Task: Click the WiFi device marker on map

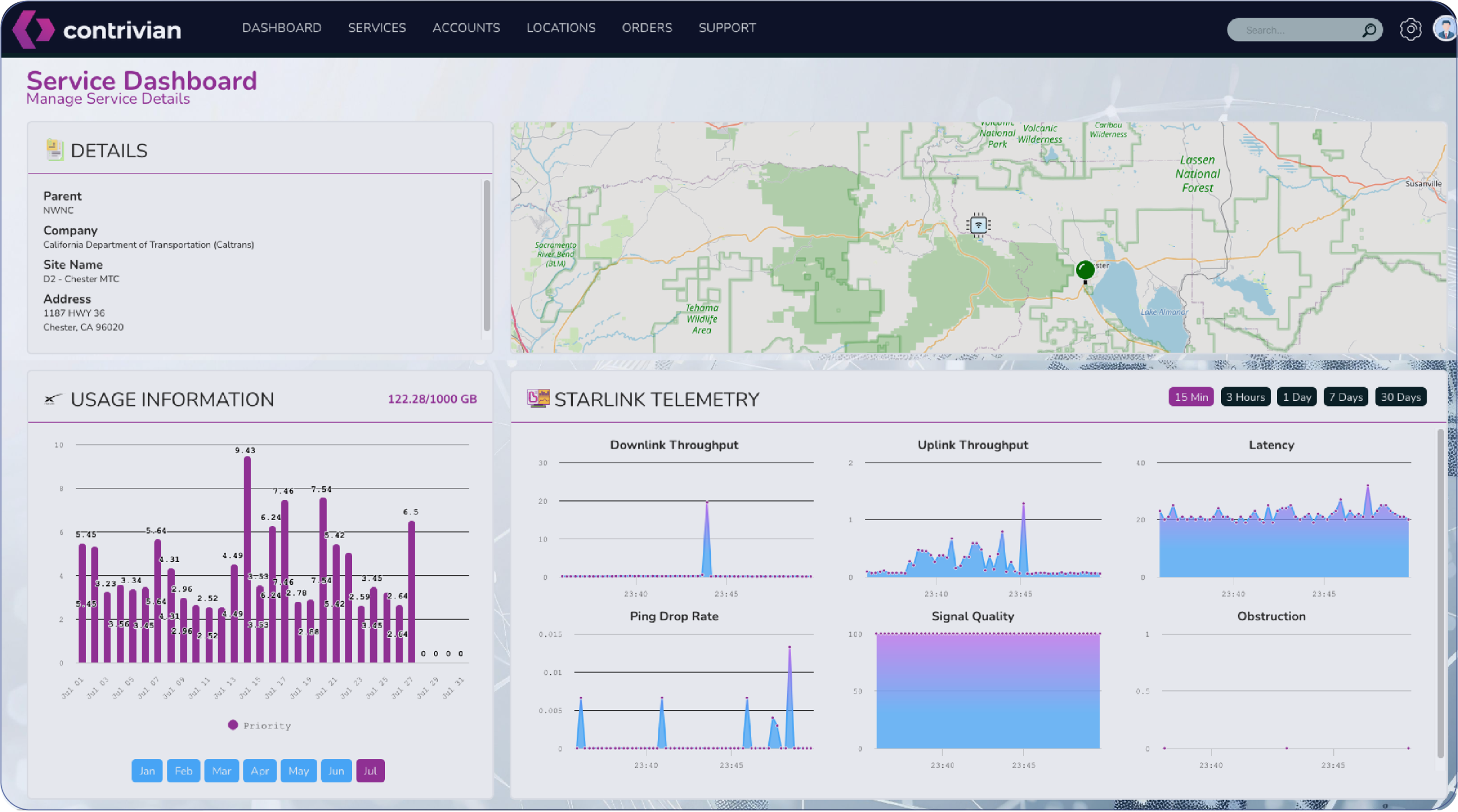Action: coord(978,225)
